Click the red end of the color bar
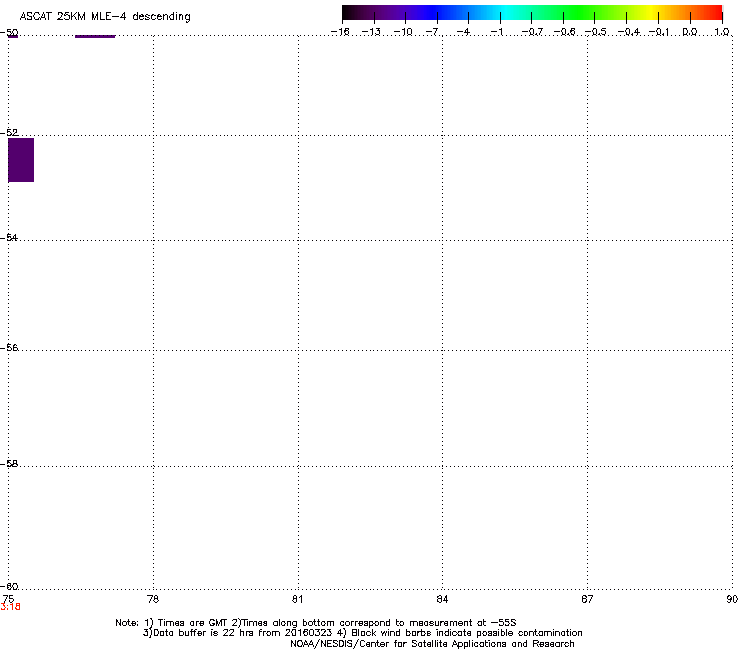The image size is (740, 650). tap(713, 12)
